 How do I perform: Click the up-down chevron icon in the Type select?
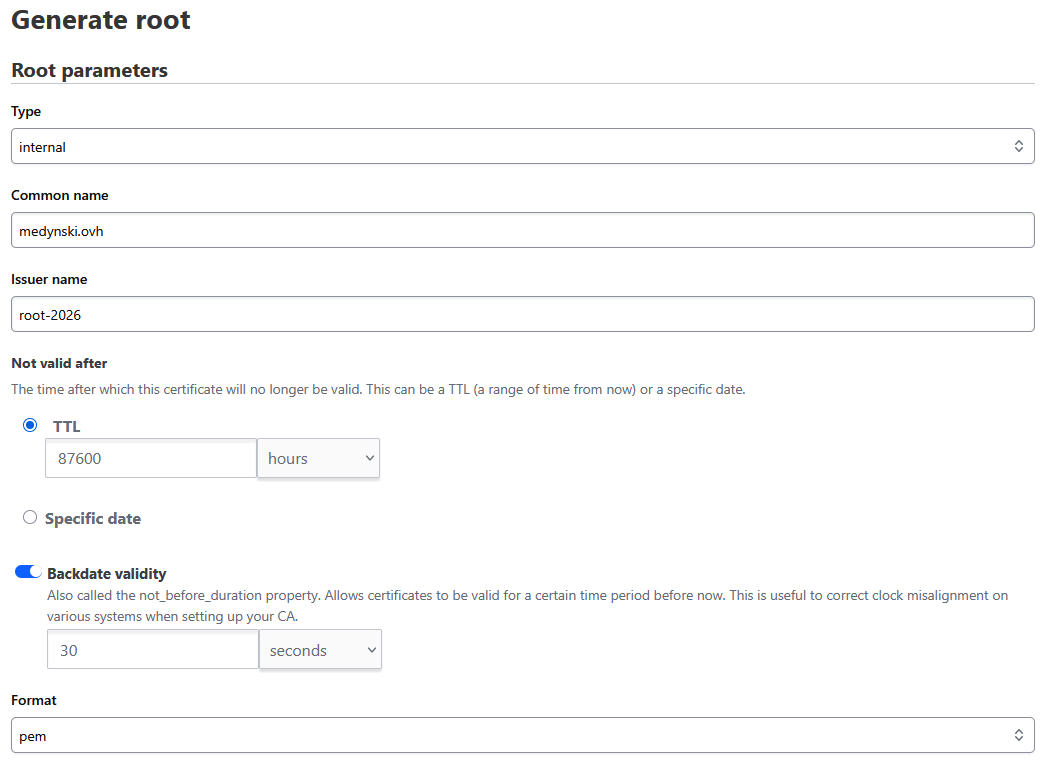coord(1018,146)
